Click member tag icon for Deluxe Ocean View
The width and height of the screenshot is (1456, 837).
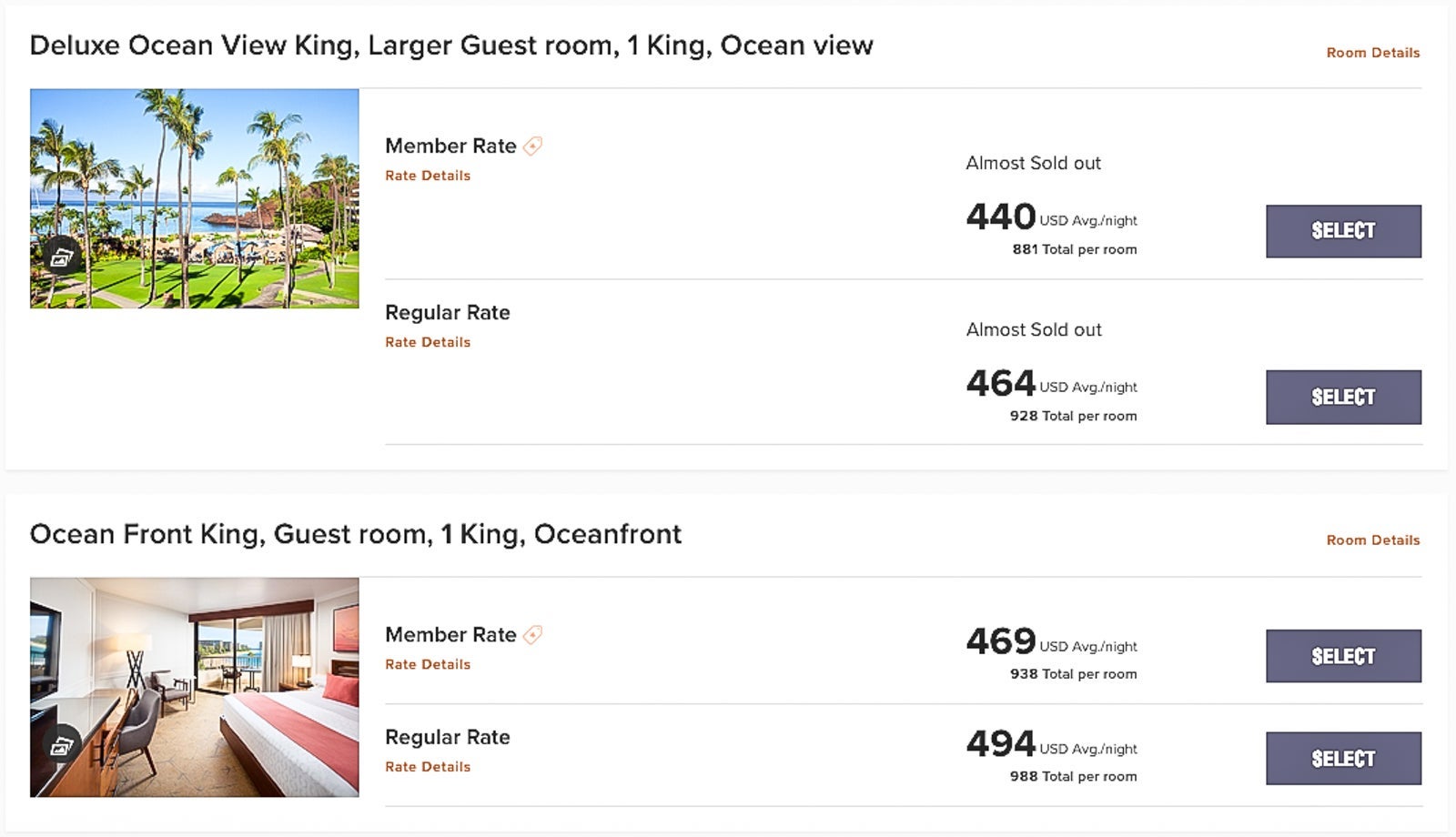[533, 146]
